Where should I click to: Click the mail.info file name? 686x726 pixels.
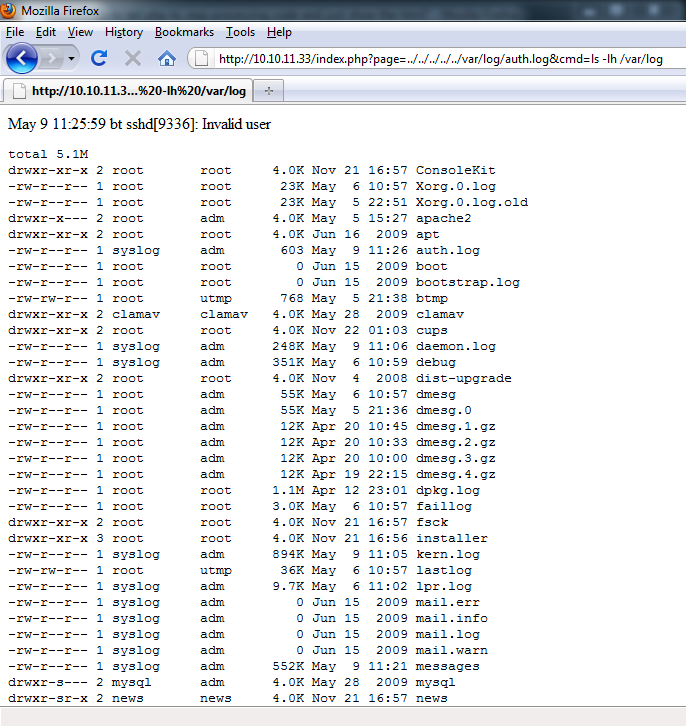pos(451,619)
